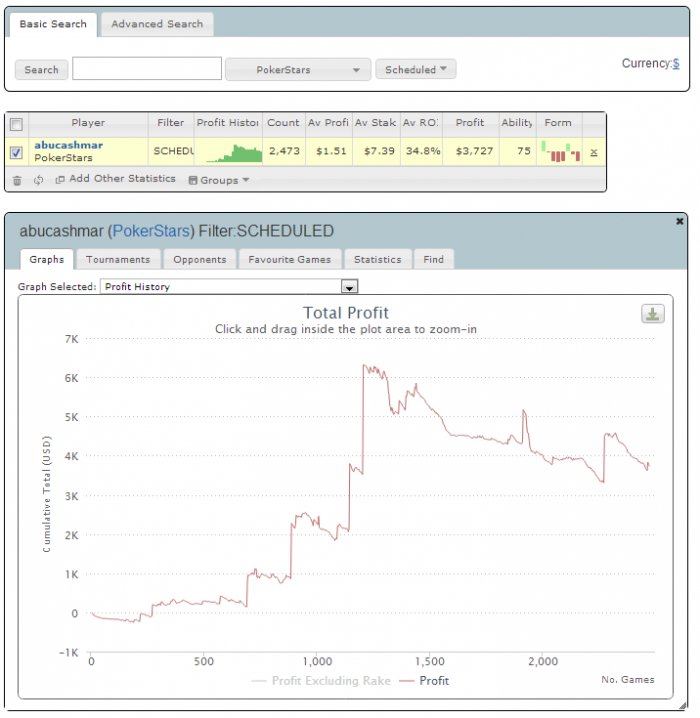Close the abucashmar detail panel

(679, 221)
